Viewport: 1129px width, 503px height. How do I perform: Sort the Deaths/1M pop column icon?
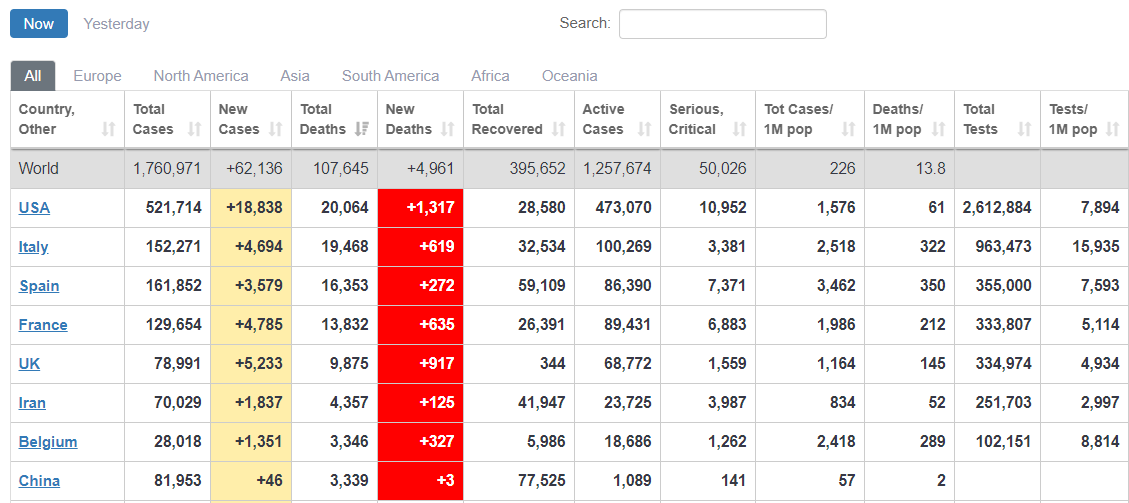(x=938, y=129)
